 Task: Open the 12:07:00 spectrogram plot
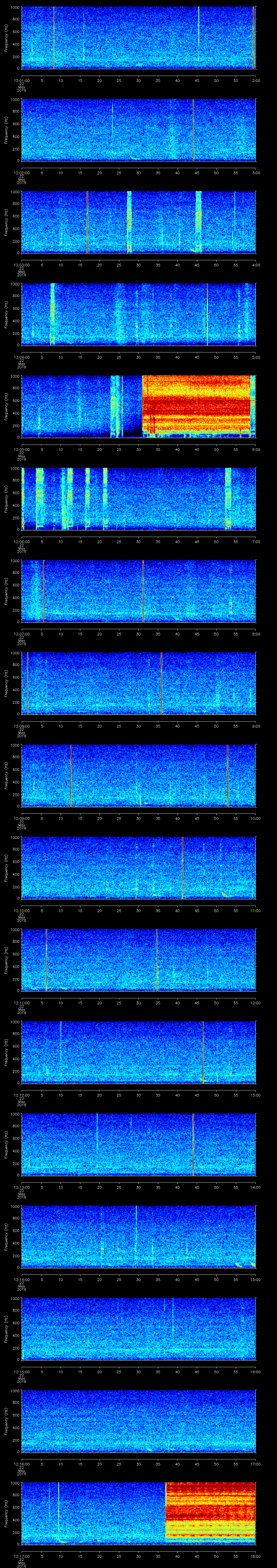(x=139, y=591)
